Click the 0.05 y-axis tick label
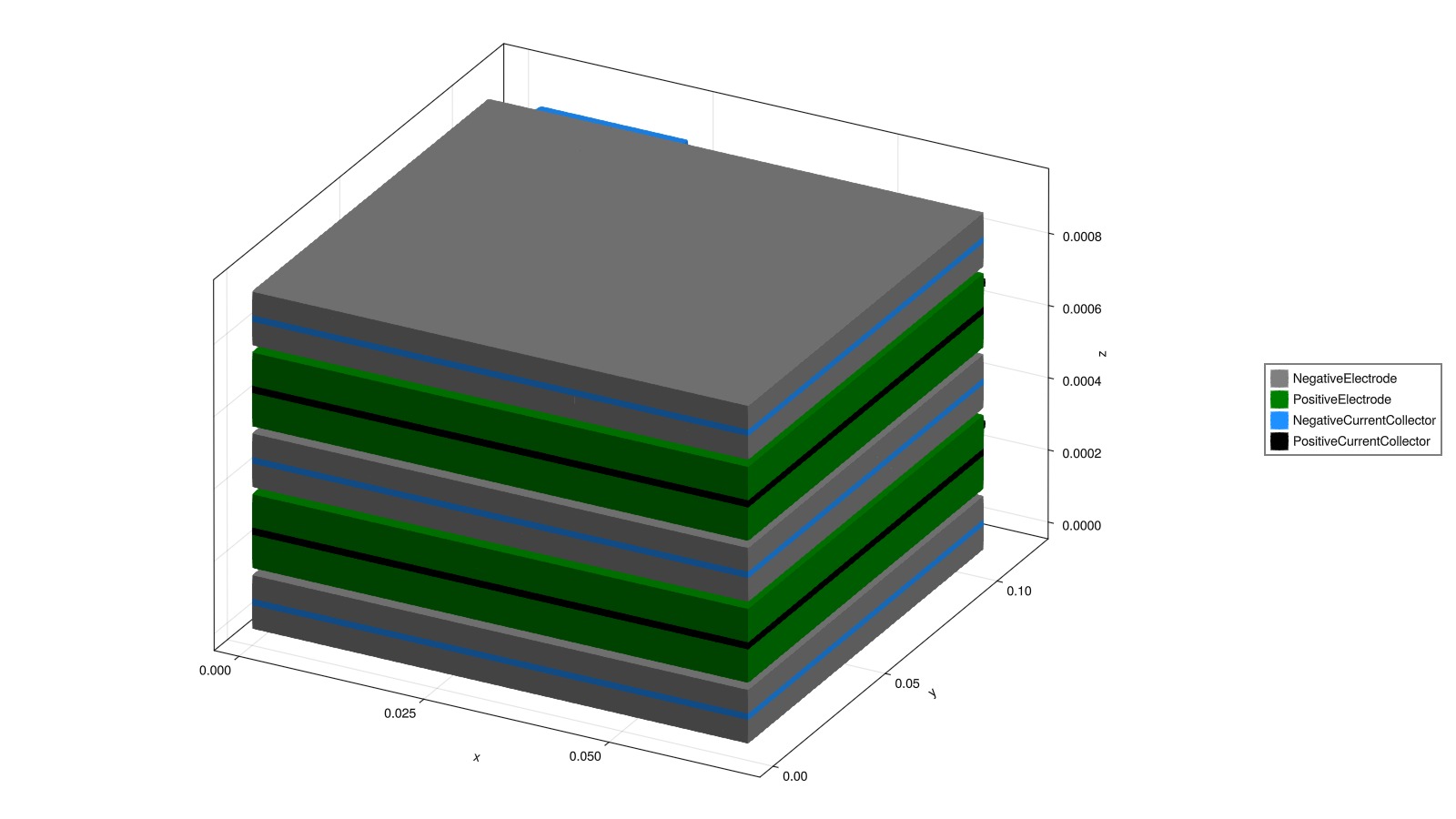The width and height of the screenshot is (1456, 819). click(906, 683)
